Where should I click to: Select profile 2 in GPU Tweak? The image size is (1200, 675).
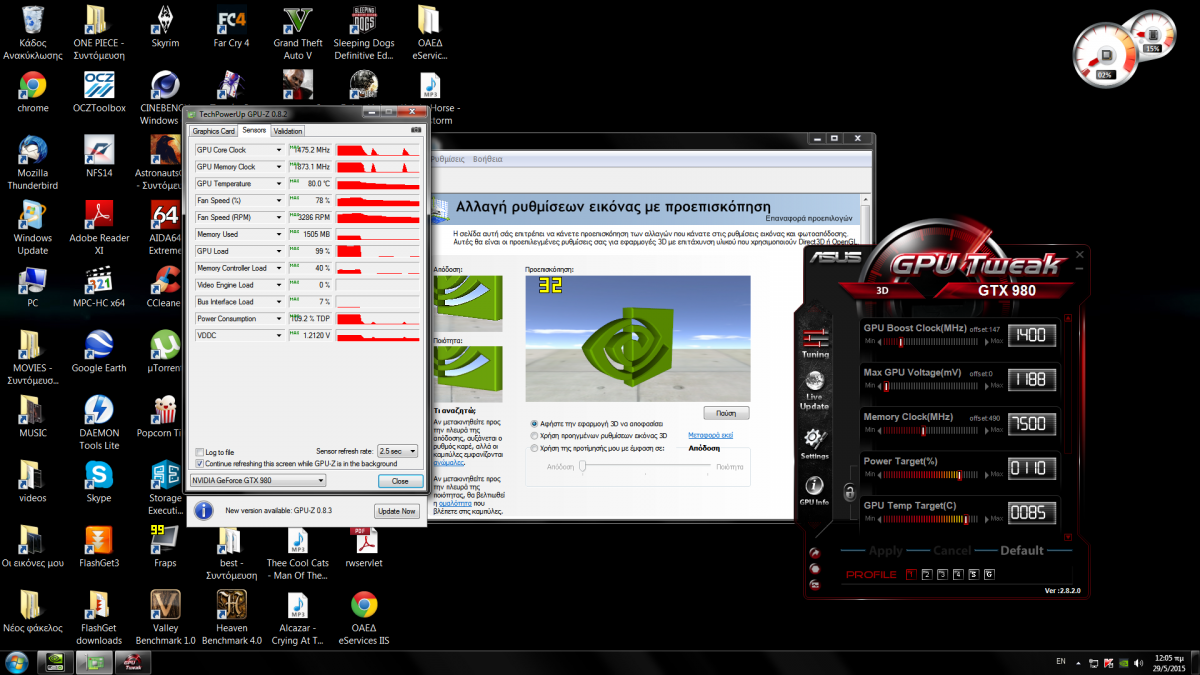(x=926, y=574)
